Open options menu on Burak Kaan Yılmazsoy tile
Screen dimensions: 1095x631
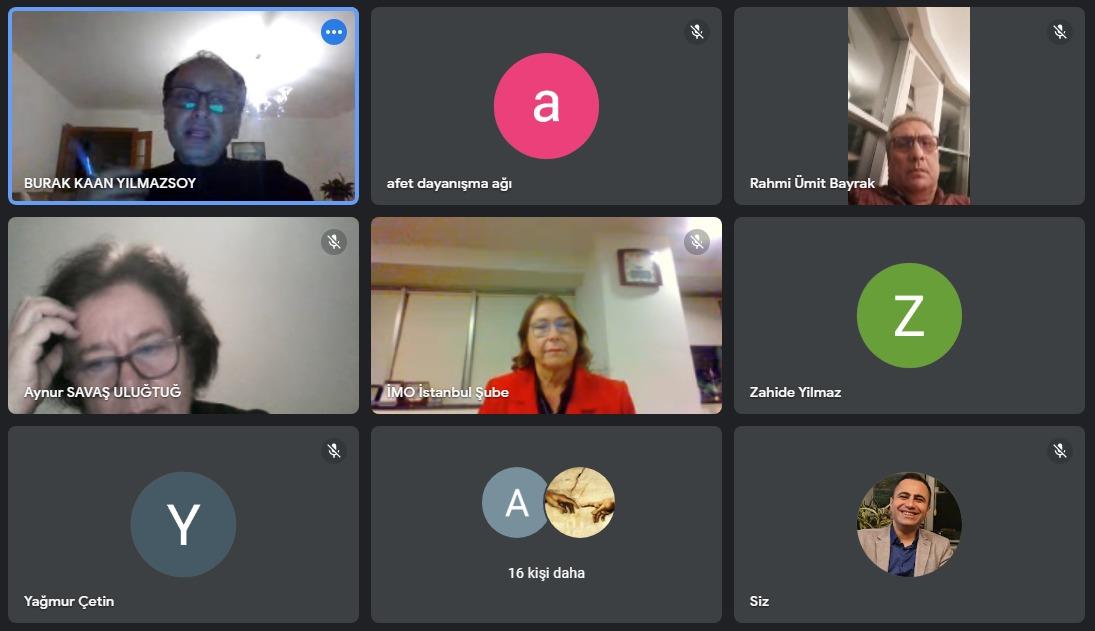pyautogui.click(x=334, y=32)
